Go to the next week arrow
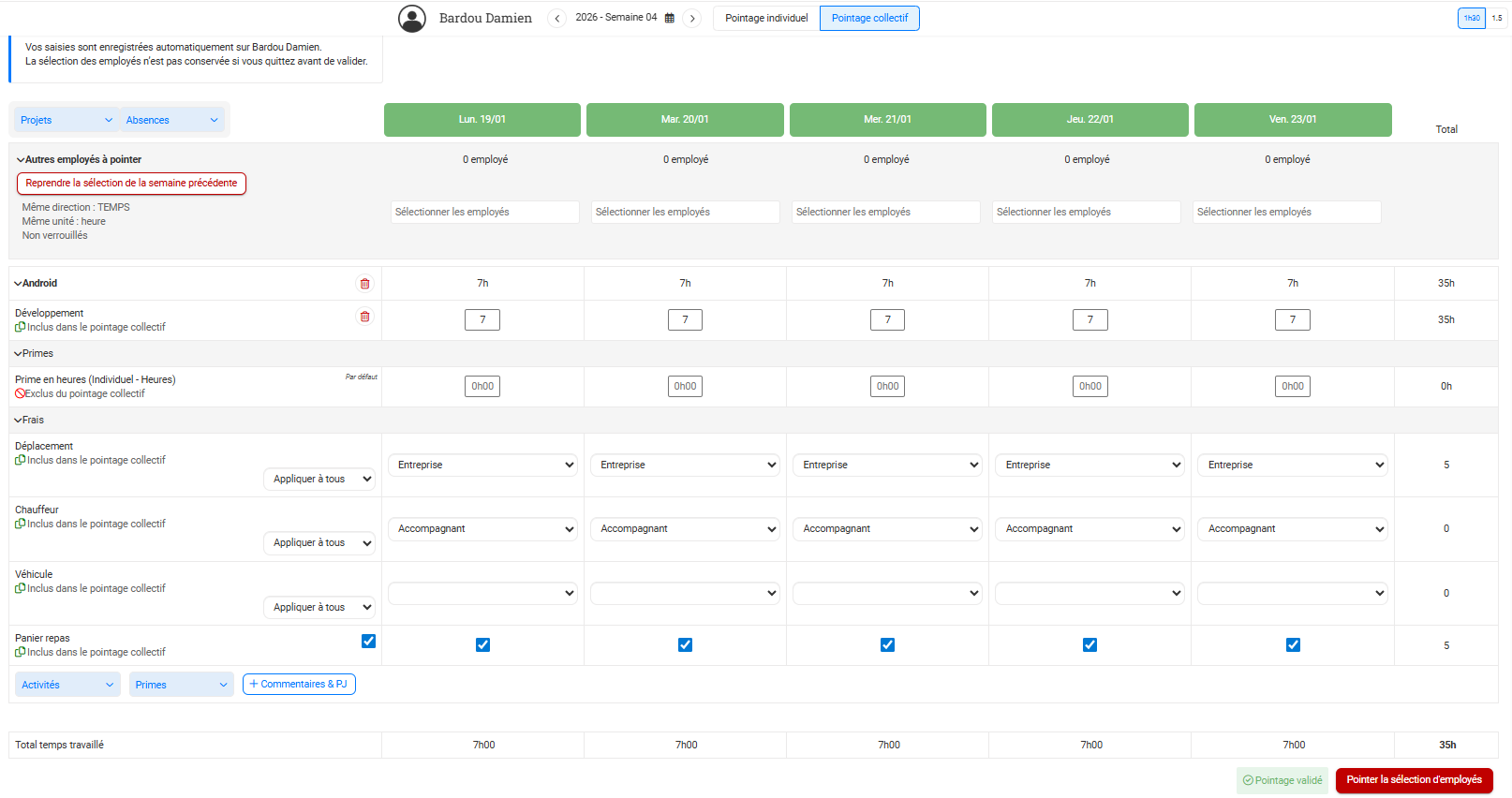 692,19
